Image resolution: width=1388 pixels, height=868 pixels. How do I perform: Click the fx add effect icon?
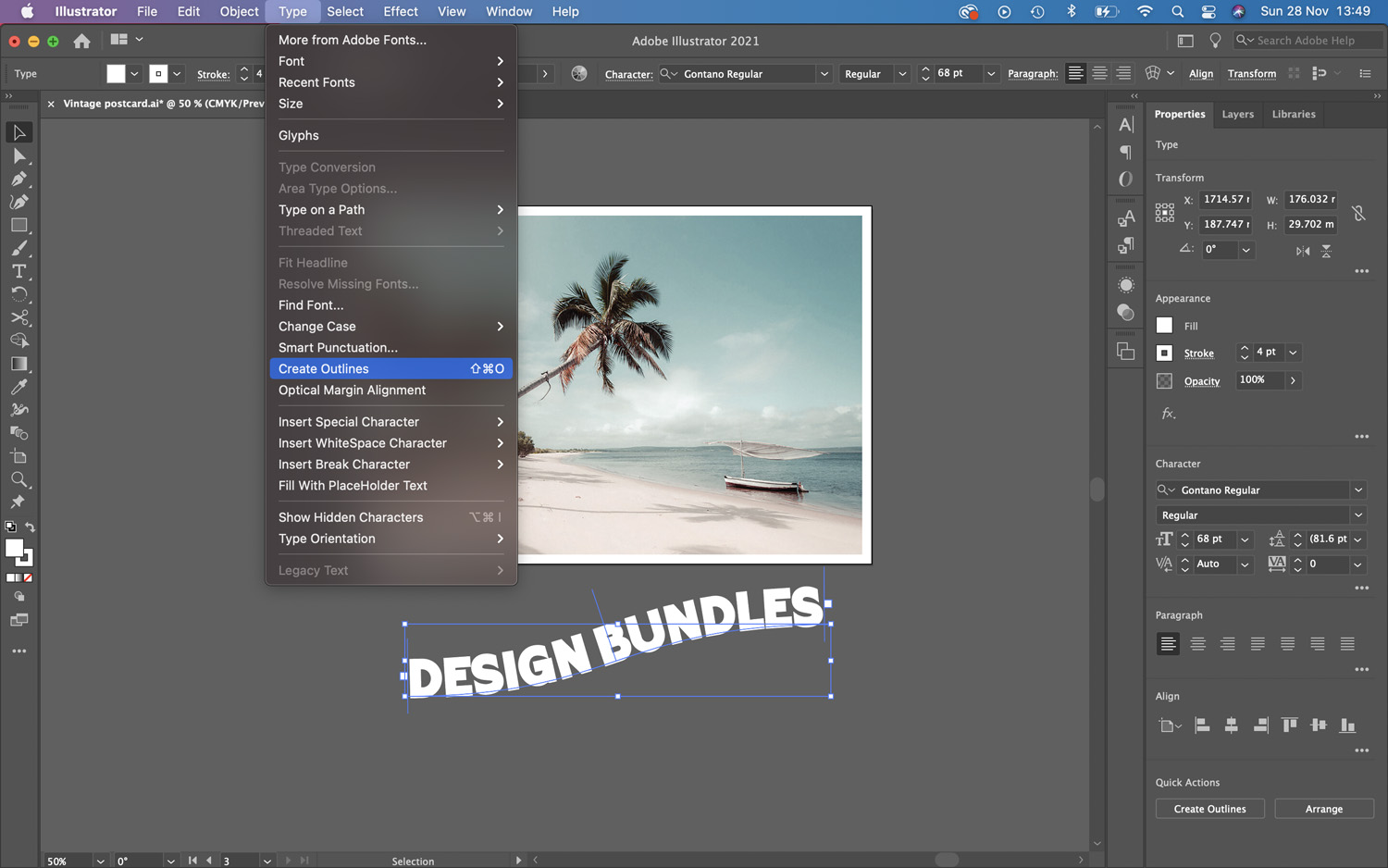pos(1168,414)
